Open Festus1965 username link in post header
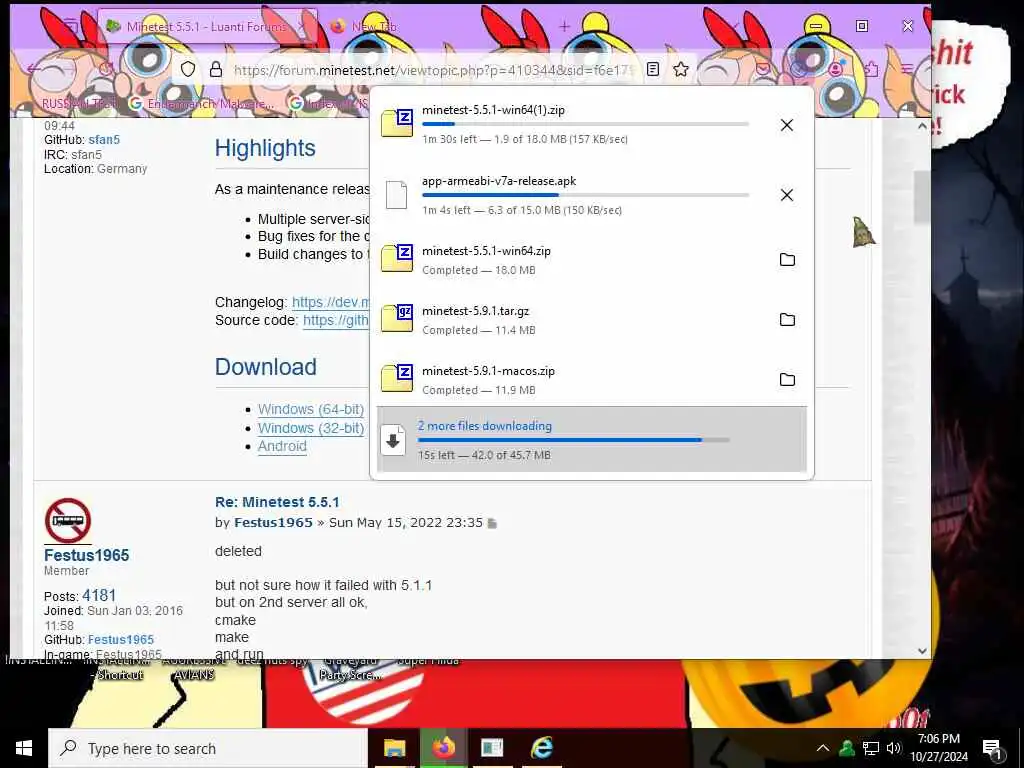The image size is (1024, 768). point(273,522)
